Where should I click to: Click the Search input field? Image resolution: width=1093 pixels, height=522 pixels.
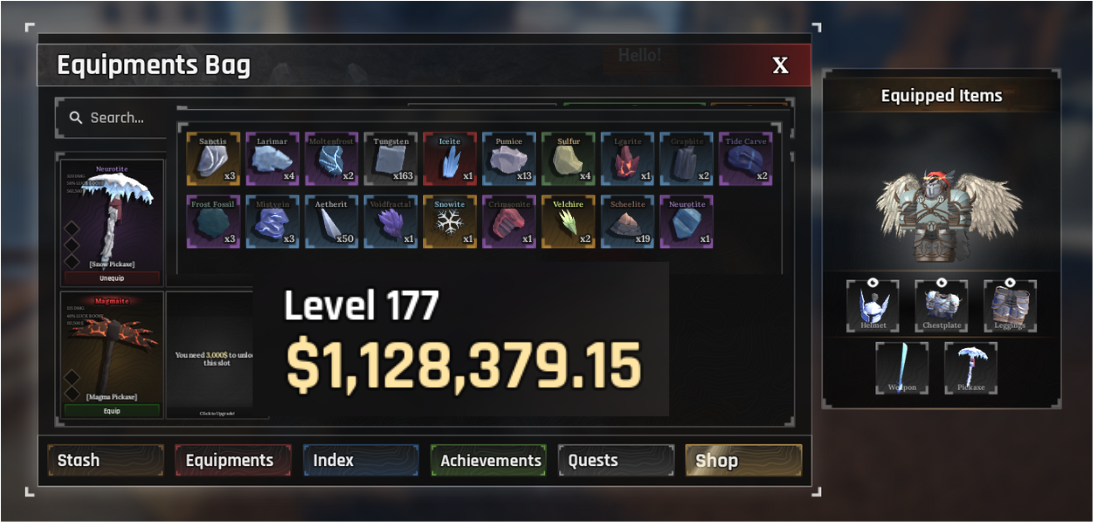[112, 118]
